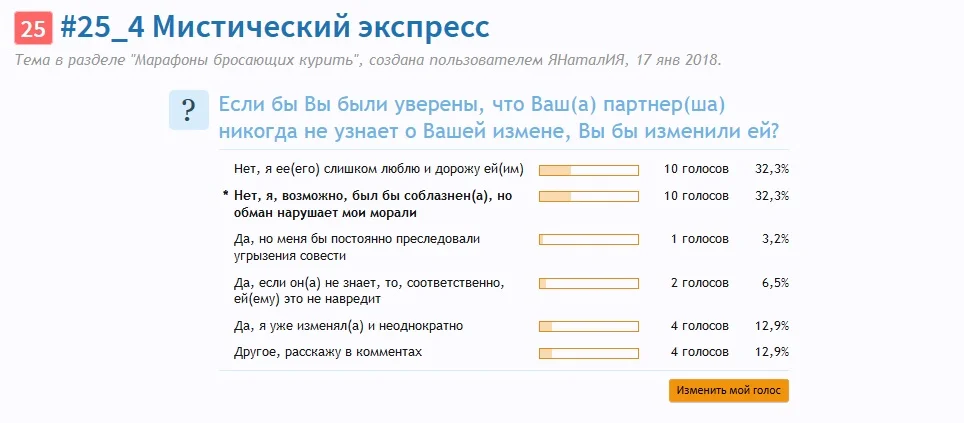View voters for the '1 голосов' count
The width and height of the screenshot is (964, 423).
pyautogui.click(x=699, y=239)
